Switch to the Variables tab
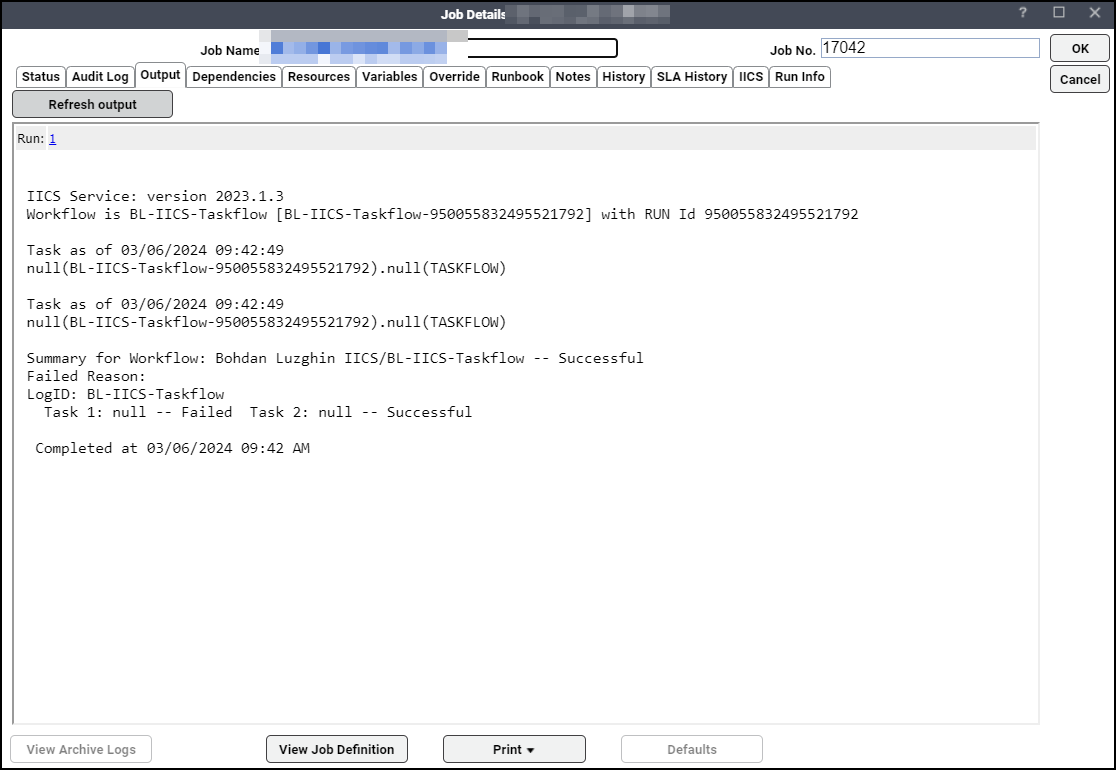Image resolution: width=1116 pixels, height=770 pixels. click(389, 77)
